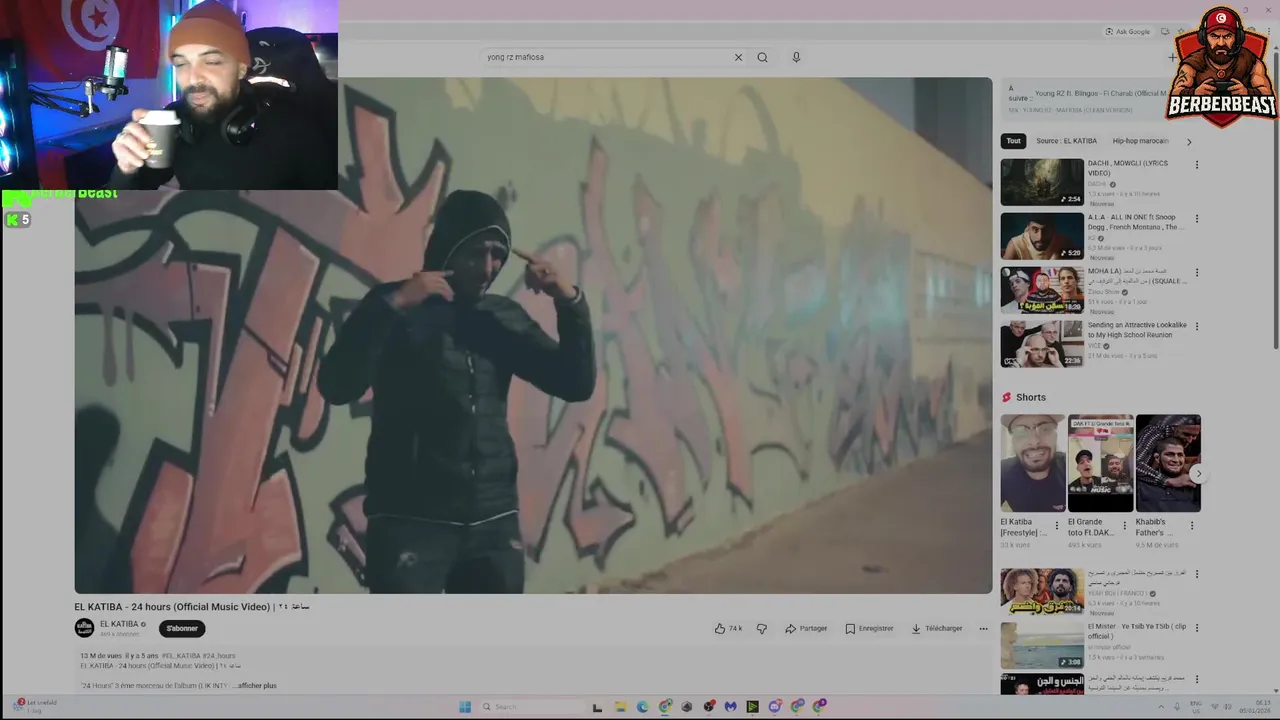Open options for Khabib's Father's short
This screenshot has height=720, width=1280.
(x=1192, y=526)
